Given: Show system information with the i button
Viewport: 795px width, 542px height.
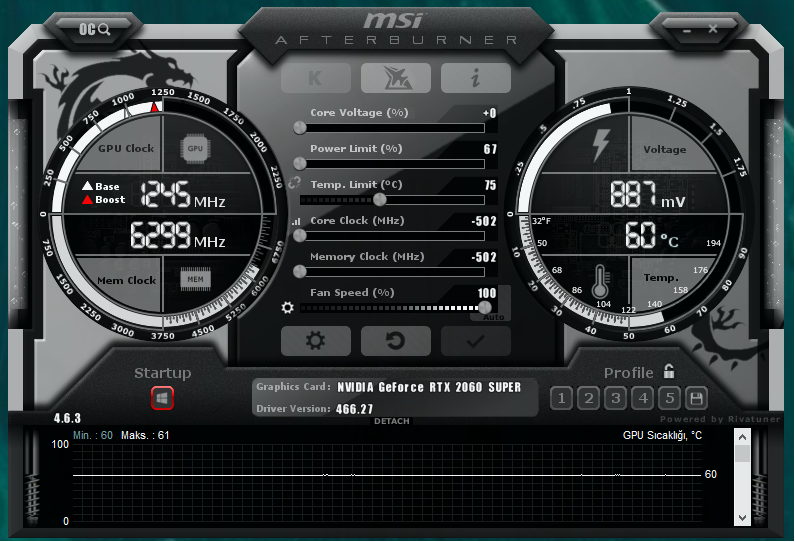Looking at the screenshot, I should [476, 78].
